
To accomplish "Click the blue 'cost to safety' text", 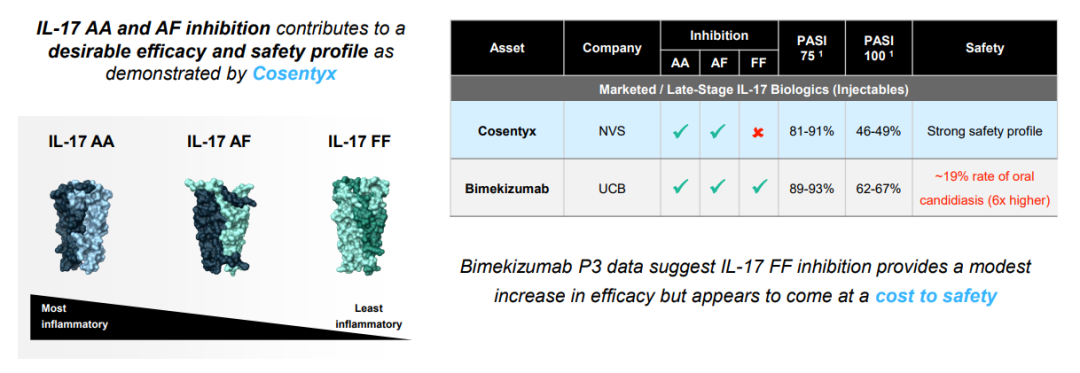I will point(936,297).
